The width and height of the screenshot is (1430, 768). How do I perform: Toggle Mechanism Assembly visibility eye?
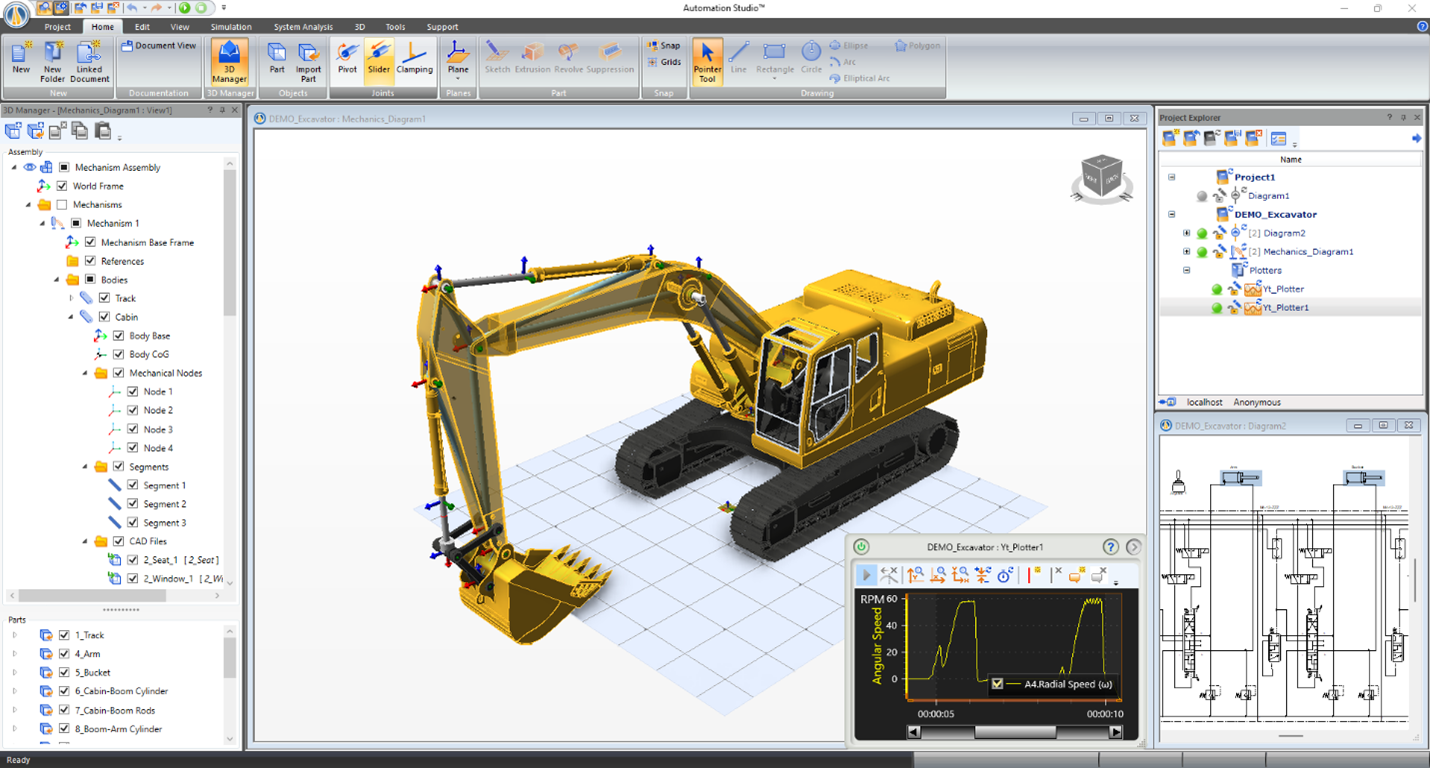click(x=29, y=167)
